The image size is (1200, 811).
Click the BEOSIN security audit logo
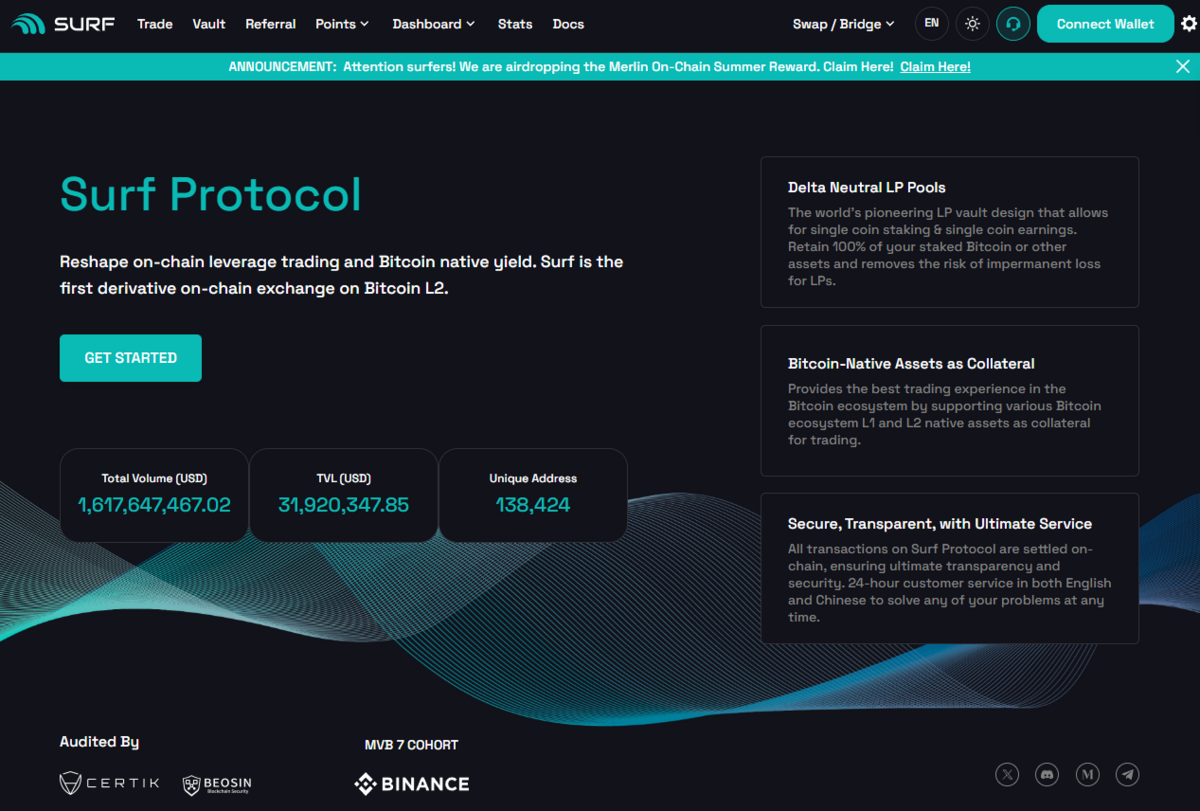pos(217,783)
